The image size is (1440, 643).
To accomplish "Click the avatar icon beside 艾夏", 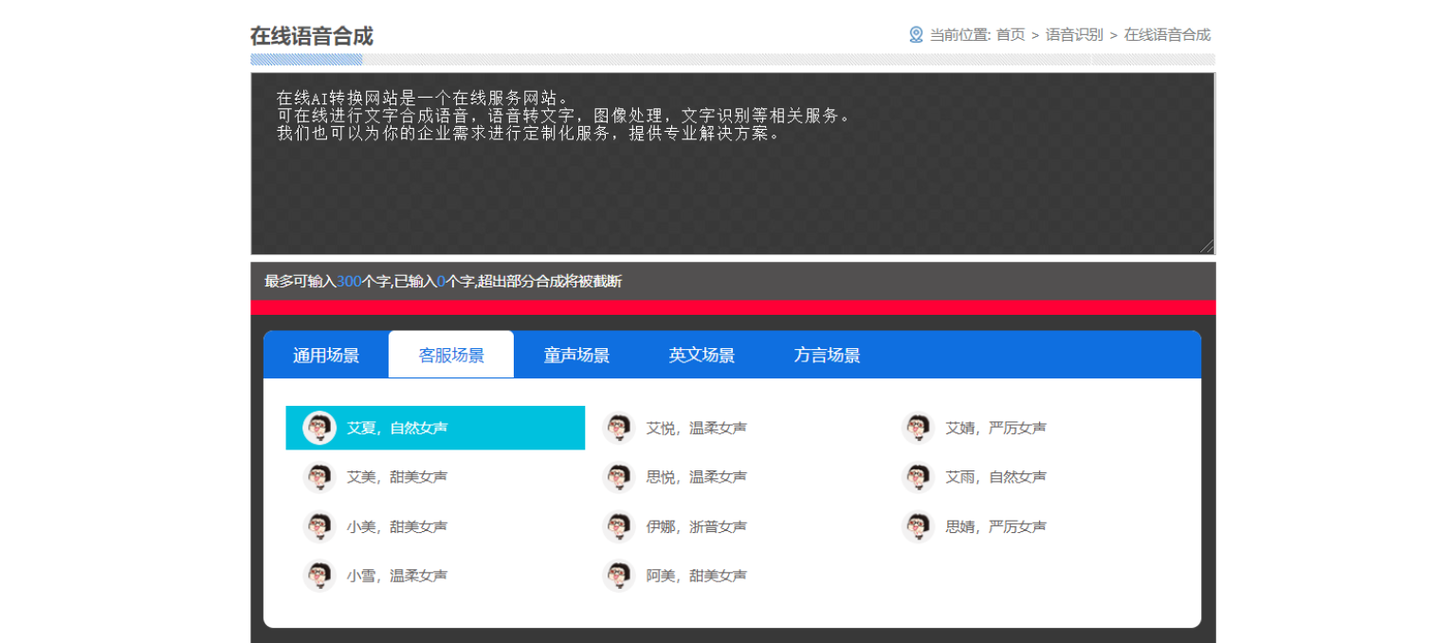I will [319, 428].
